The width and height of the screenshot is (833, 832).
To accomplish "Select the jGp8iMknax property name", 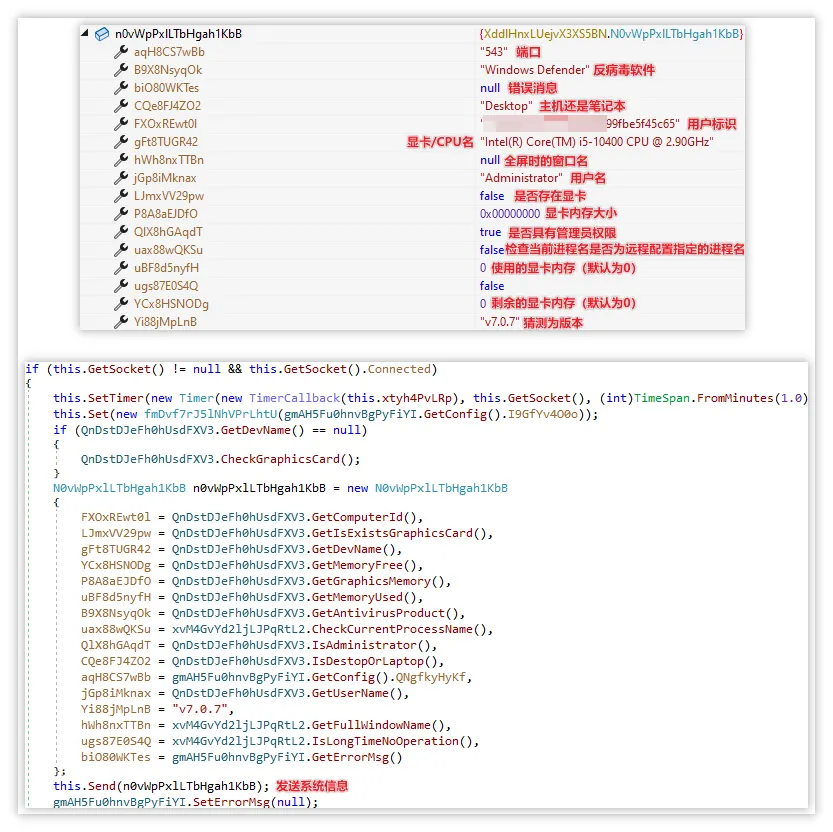I will tap(165, 178).
